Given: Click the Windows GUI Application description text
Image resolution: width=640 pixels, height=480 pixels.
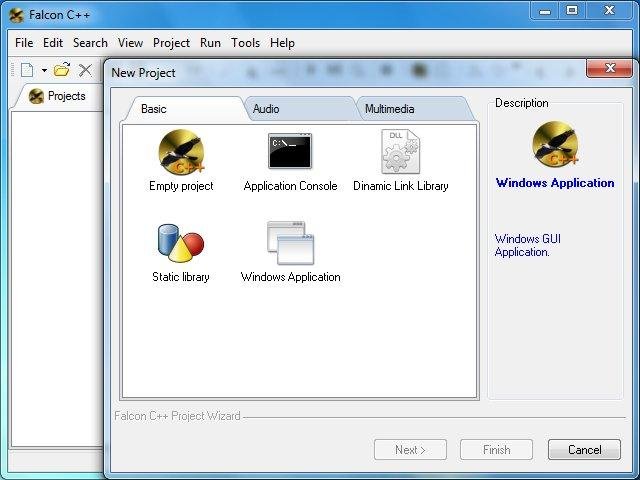Looking at the screenshot, I should coord(528,245).
